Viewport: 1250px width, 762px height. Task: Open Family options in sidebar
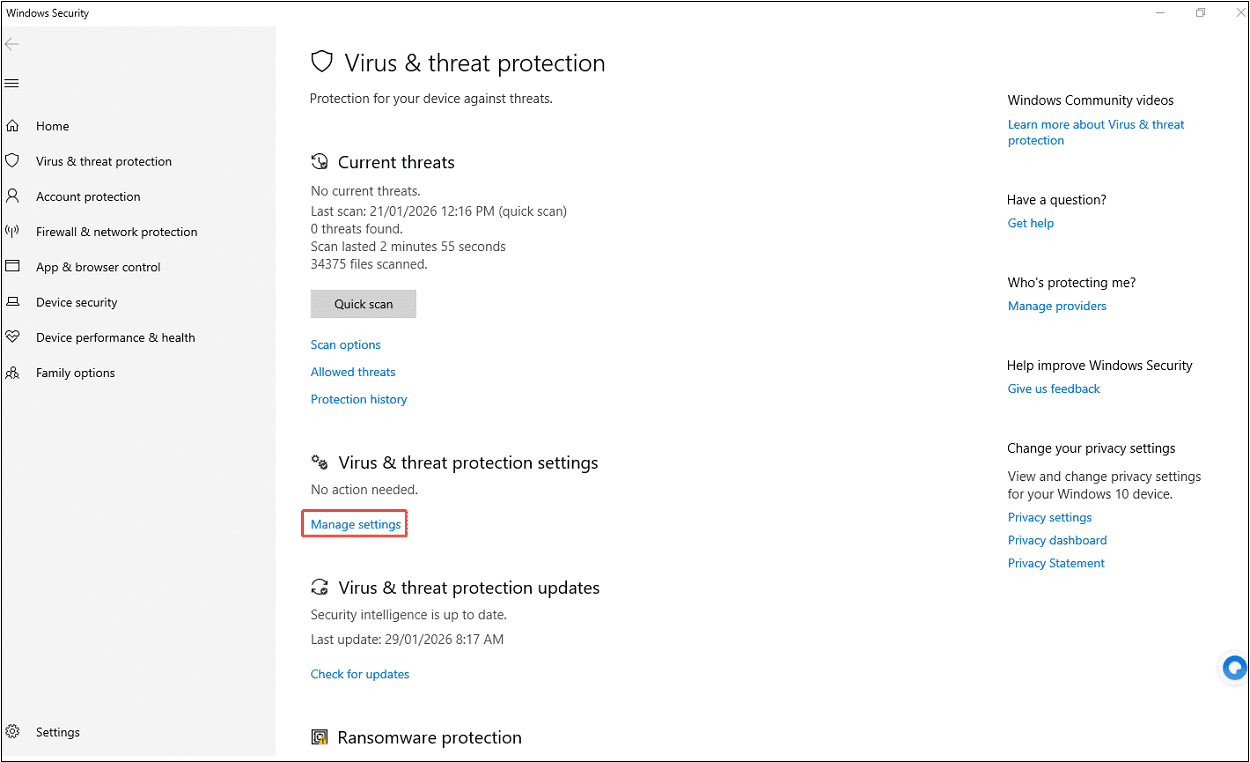(x=74, y=372)
